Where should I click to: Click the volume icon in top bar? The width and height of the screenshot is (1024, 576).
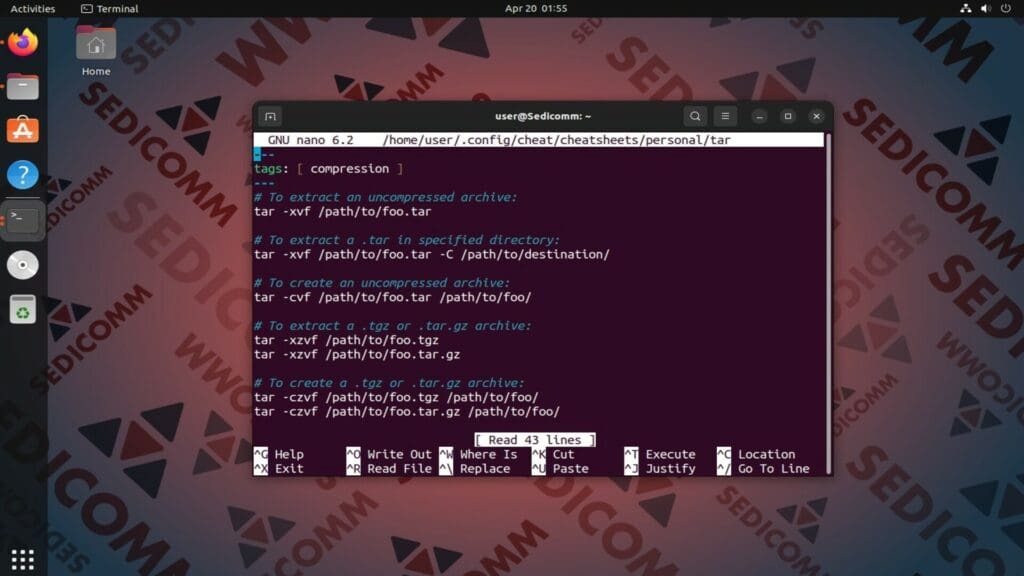pyautogui.click(x=985, y=8)
